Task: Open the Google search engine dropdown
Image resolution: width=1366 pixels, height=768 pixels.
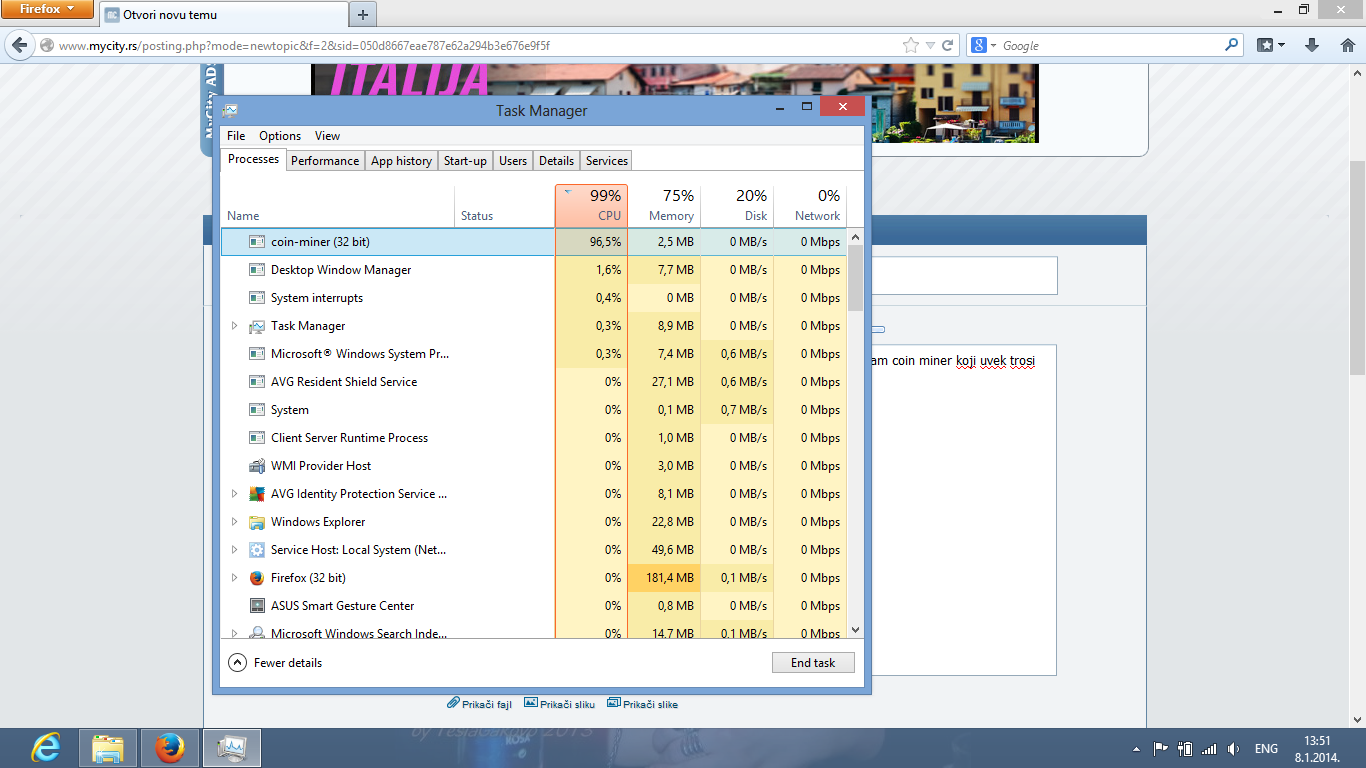Action: 982,45
